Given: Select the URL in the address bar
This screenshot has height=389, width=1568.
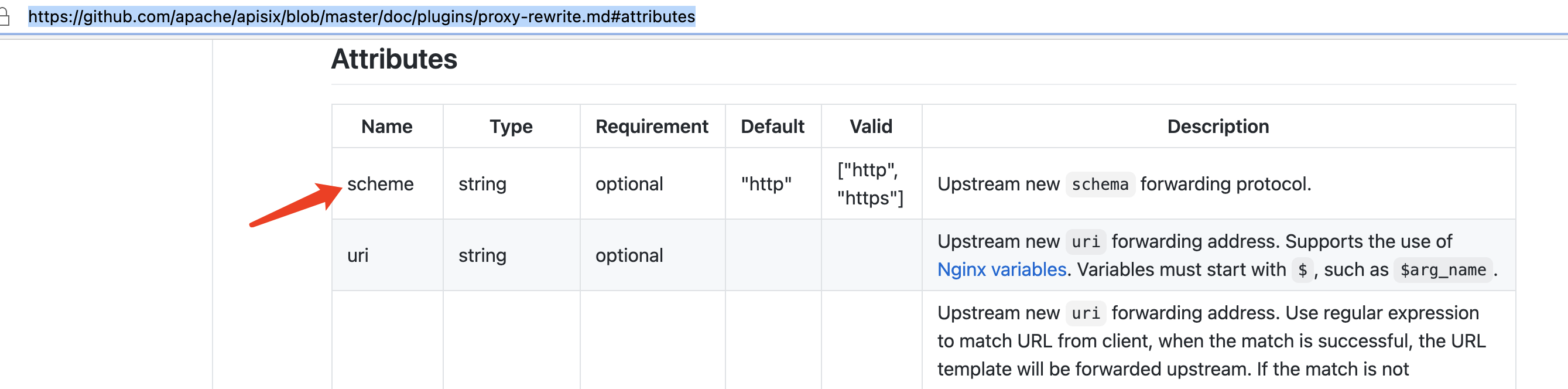Looking at the screenshot, I should [362, 16].
